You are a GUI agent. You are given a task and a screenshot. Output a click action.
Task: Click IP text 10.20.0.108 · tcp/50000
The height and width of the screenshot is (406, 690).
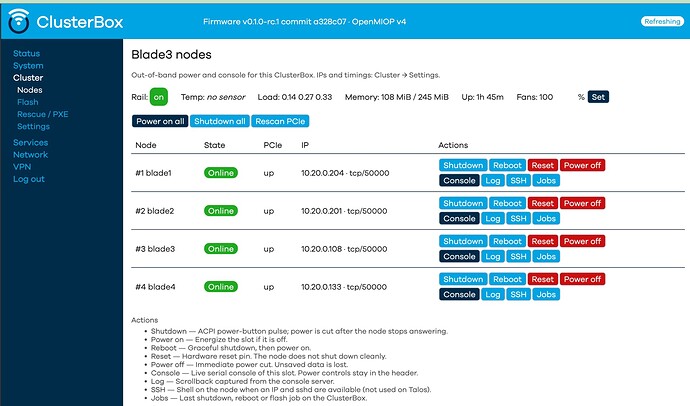click(344, 249)
